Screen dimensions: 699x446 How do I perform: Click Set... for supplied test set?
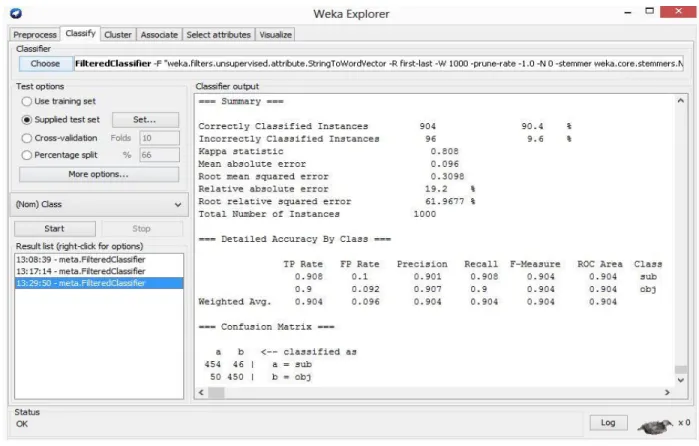(145, 120)
